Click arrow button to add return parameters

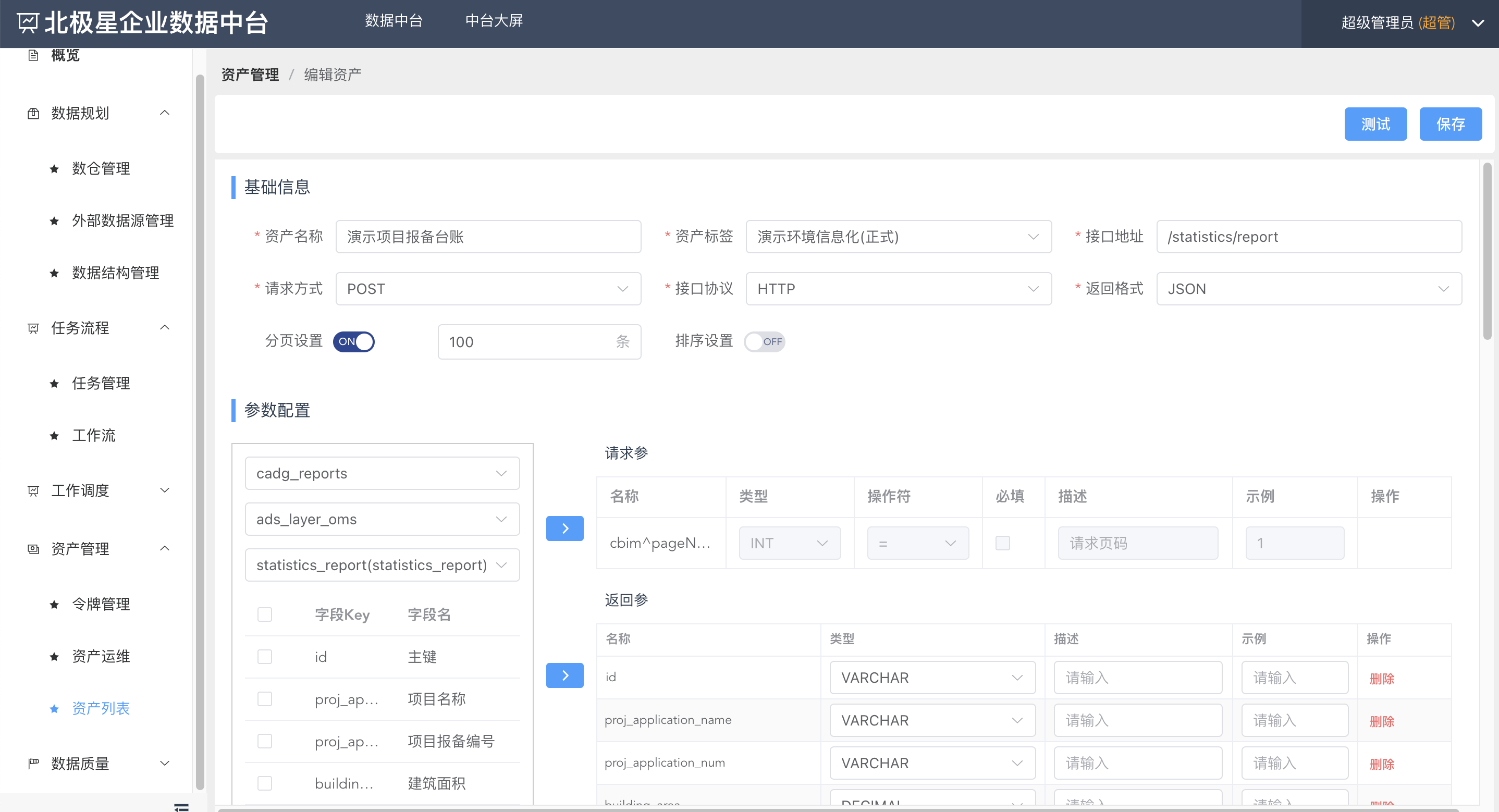point(564,675)
